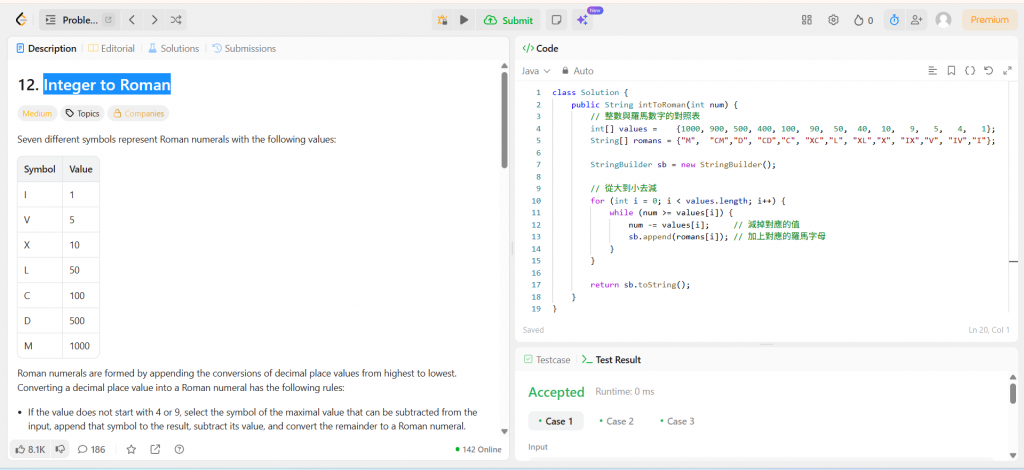Switch to the Editorial tab

[x=112, y=48]
